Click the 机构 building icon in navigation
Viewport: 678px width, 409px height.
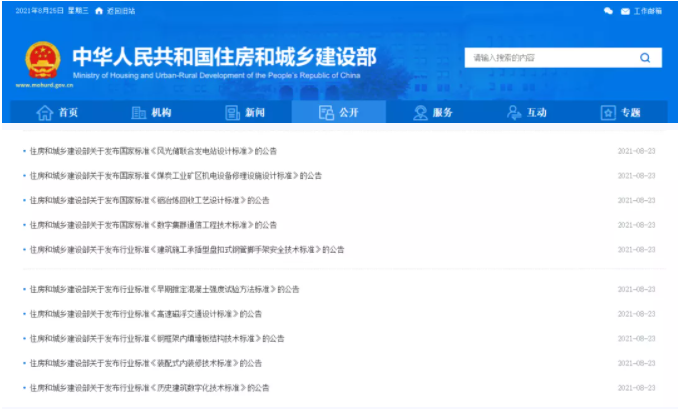coord(138,113)
